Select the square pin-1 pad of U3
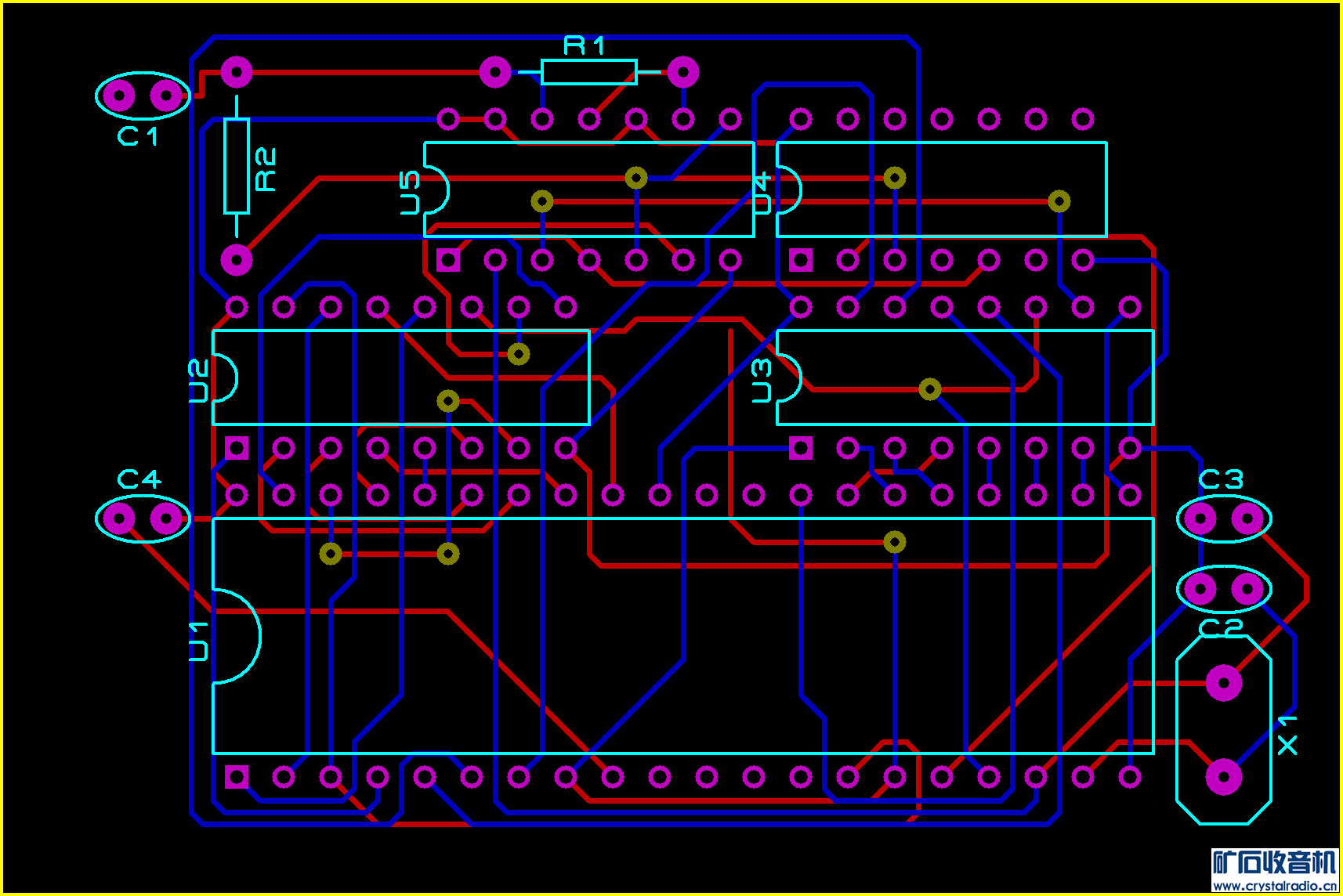The image size is (1343, 896). pyautogui.click(x=801, y=448)
